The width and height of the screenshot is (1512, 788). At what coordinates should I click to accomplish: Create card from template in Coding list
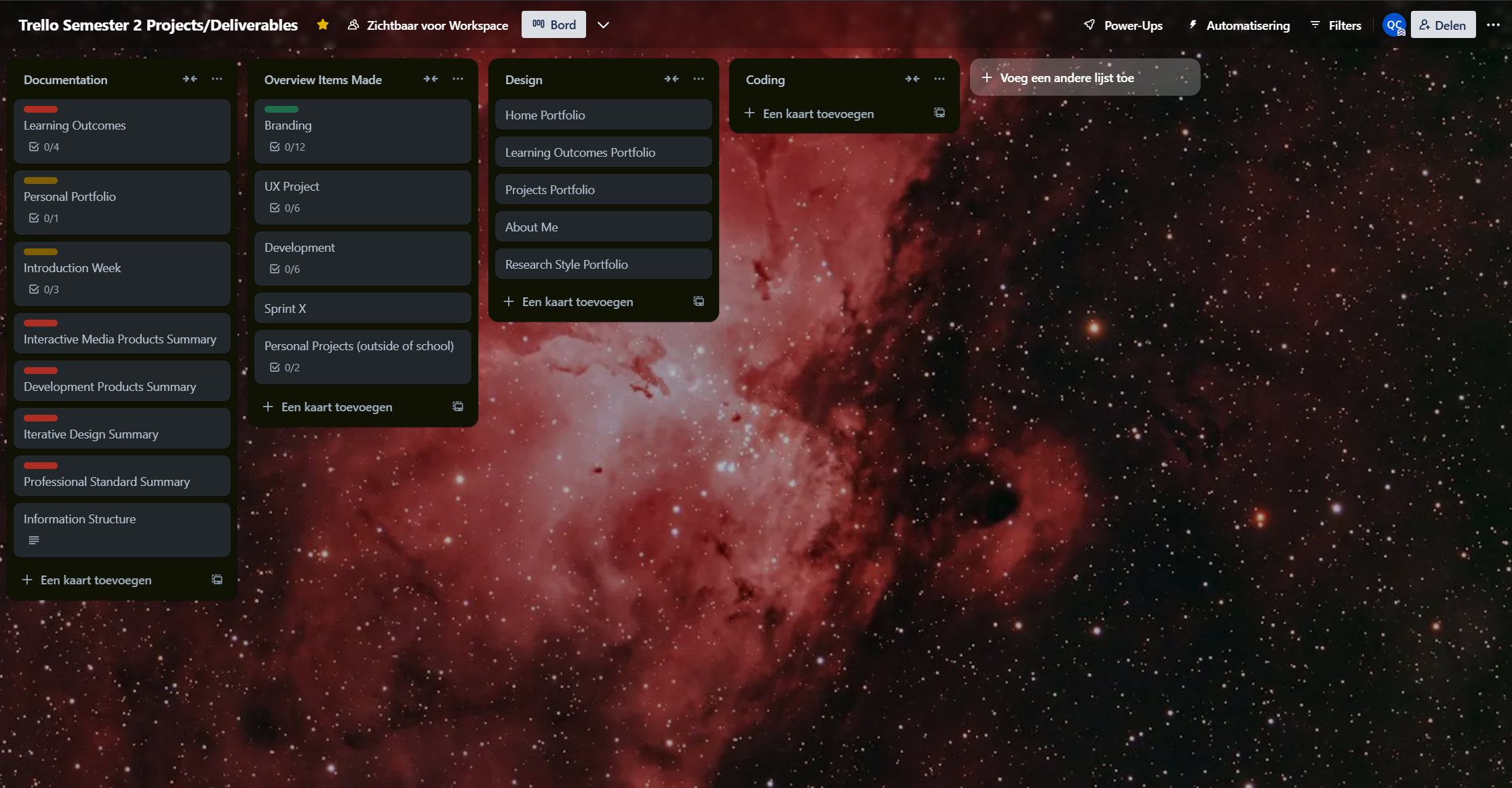tap(939, 113)
